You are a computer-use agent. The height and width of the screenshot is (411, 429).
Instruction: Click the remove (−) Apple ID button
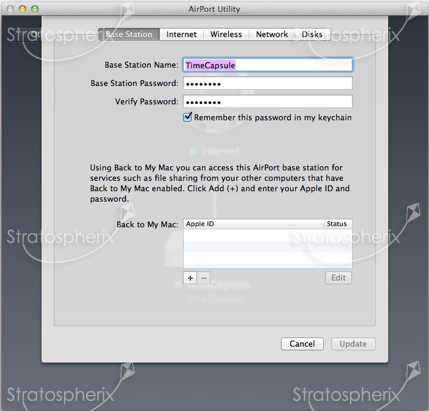(x=204, y=278)
